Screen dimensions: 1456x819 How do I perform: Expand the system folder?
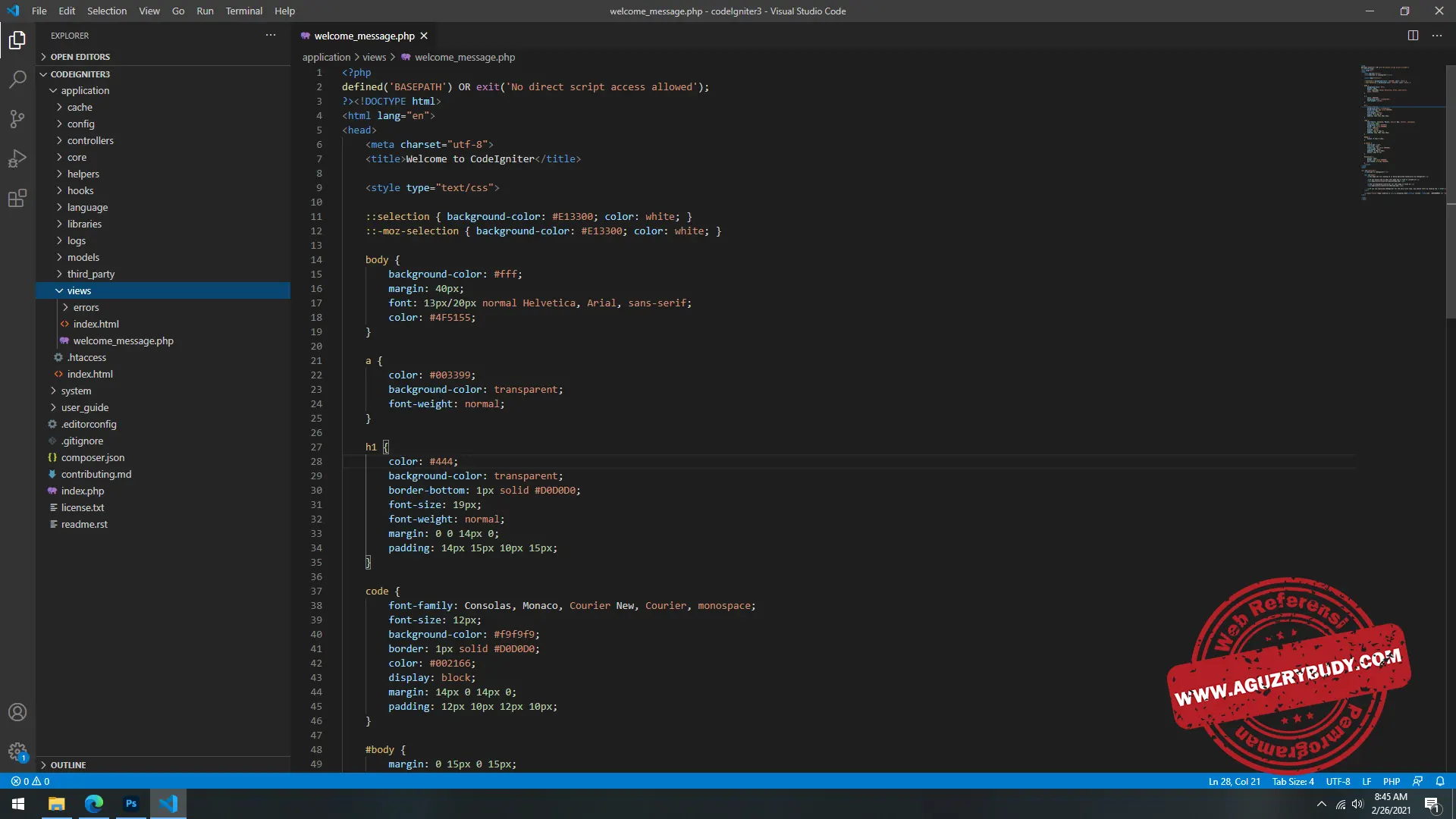tap(163, 391)
